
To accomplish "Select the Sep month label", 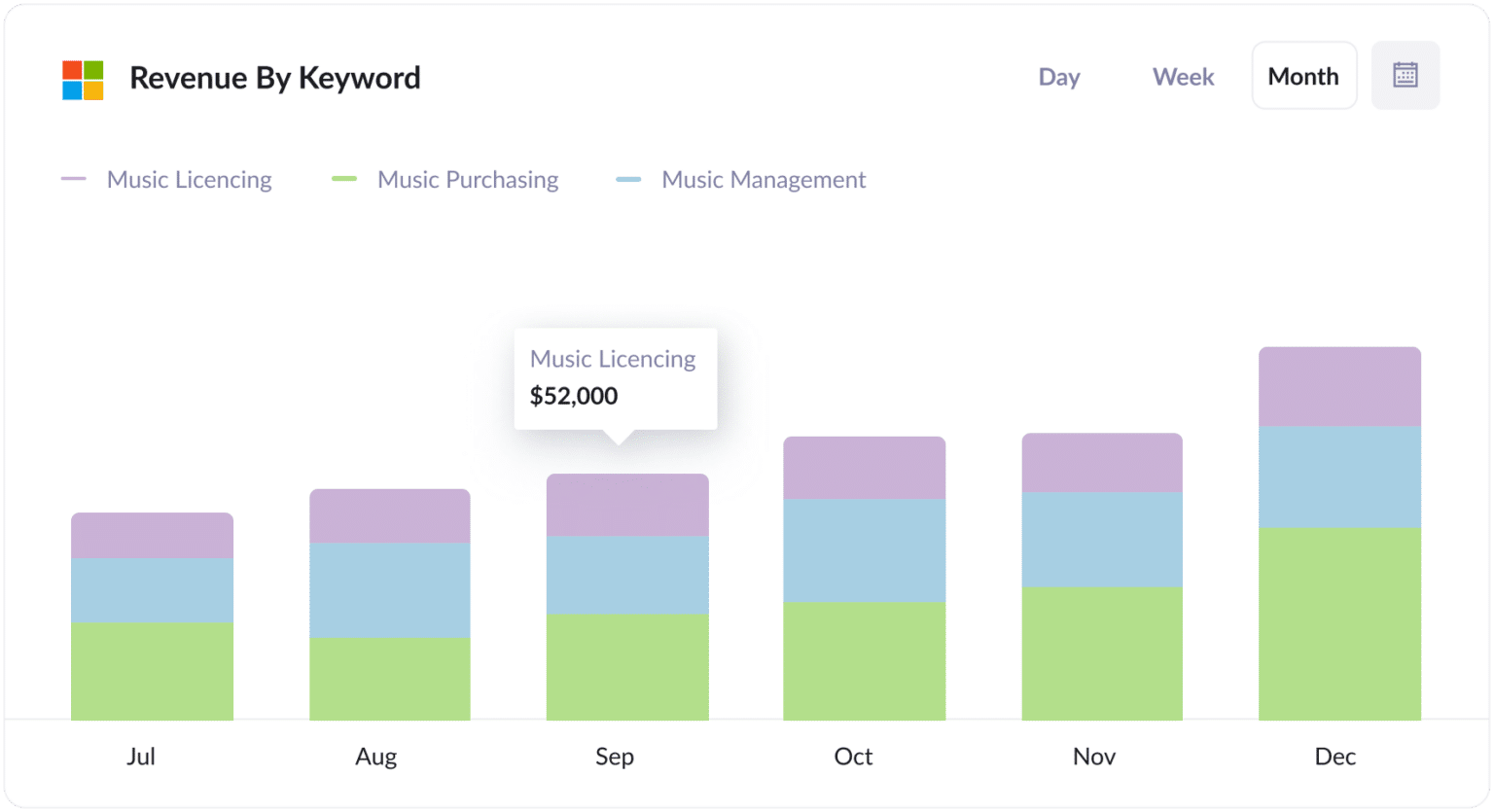I will click(615, 757).
